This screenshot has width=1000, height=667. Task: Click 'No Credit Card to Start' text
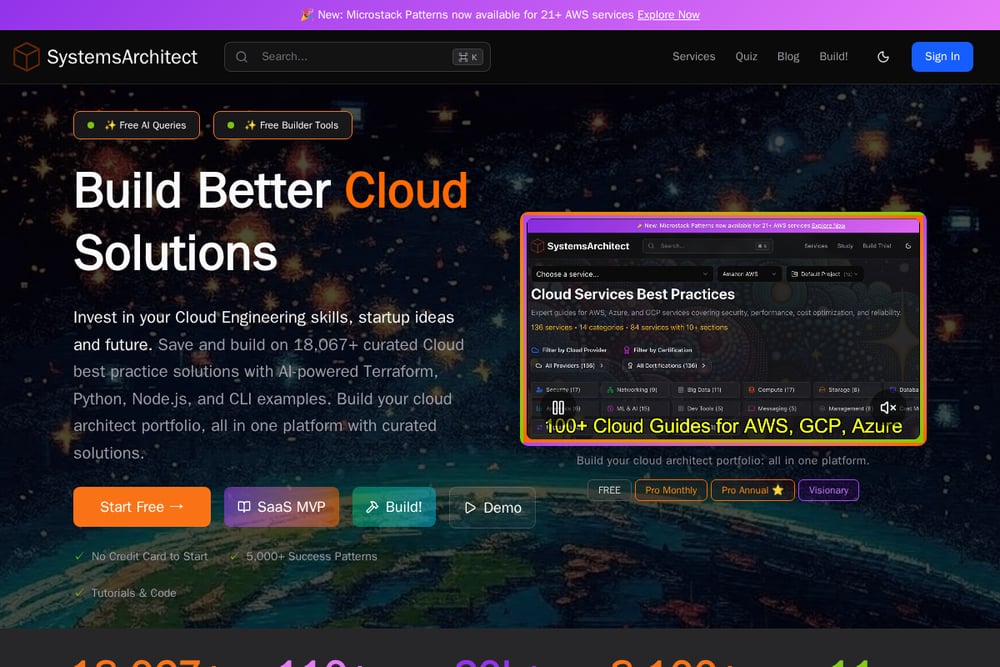point(149,556)
